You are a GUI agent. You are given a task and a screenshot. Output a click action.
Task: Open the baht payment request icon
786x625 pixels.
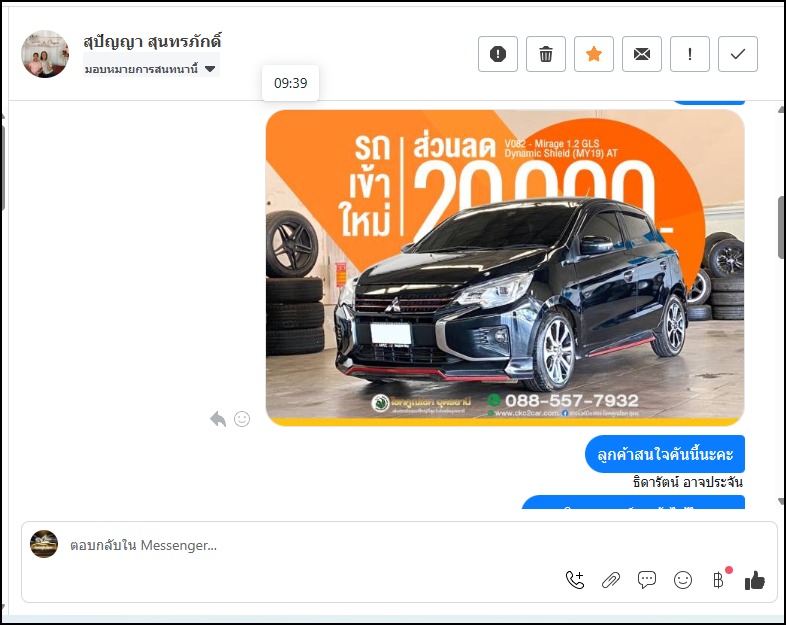pos(719,579)
